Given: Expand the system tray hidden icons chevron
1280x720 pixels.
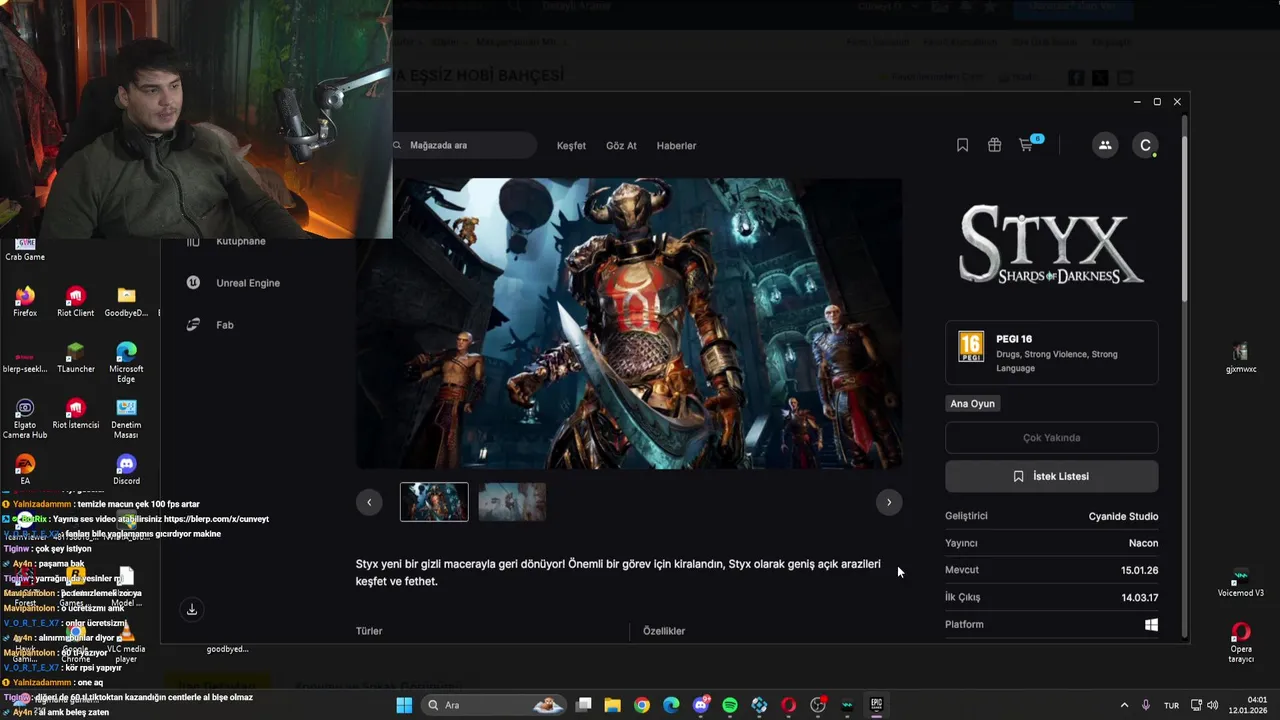Looking at the screenshot, I should (x=1124, y=705).
